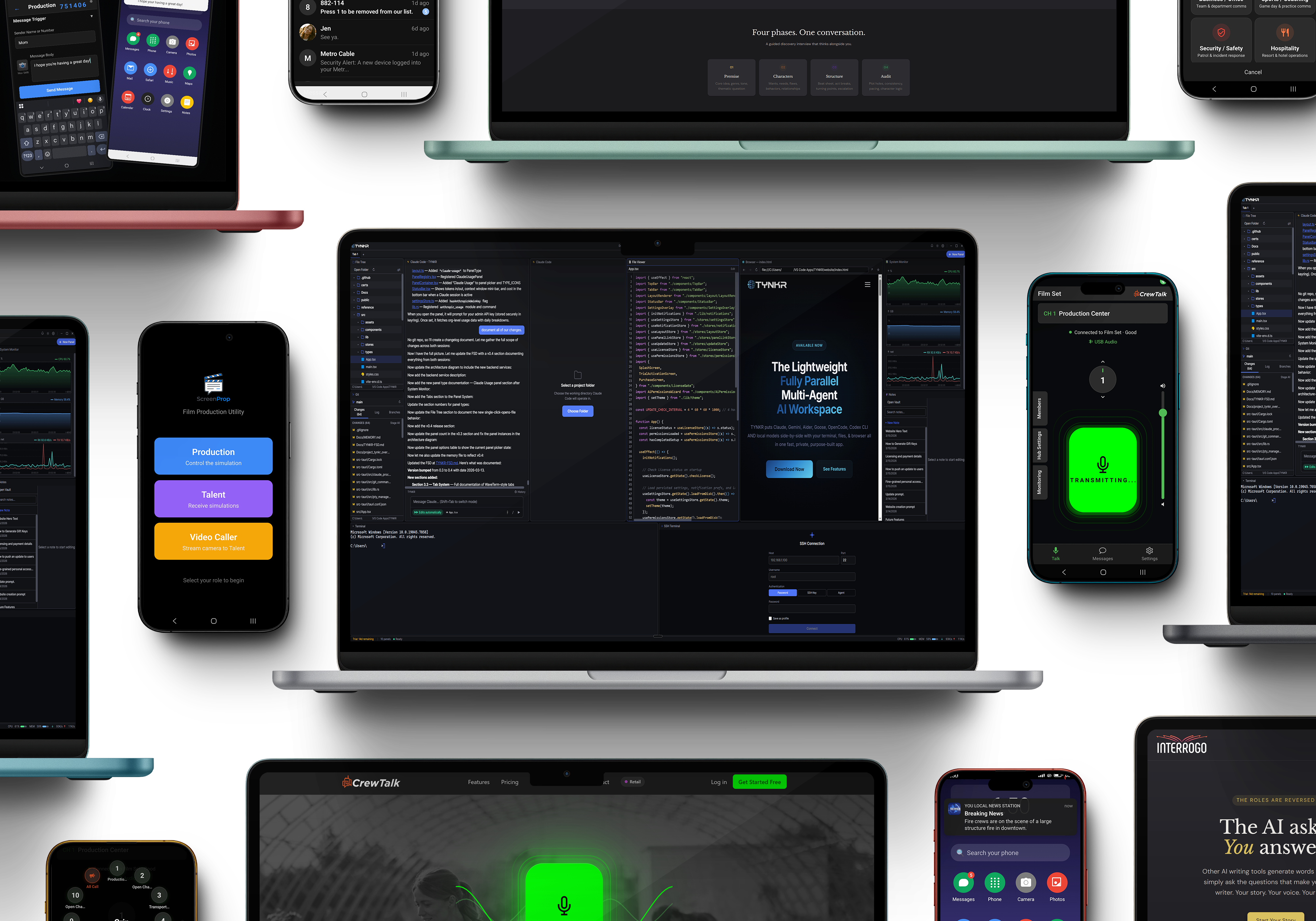The image size is (1316, 921).
Task: Adjust the green volume slider knob in CrewTalk
Action: [1162, 413]
